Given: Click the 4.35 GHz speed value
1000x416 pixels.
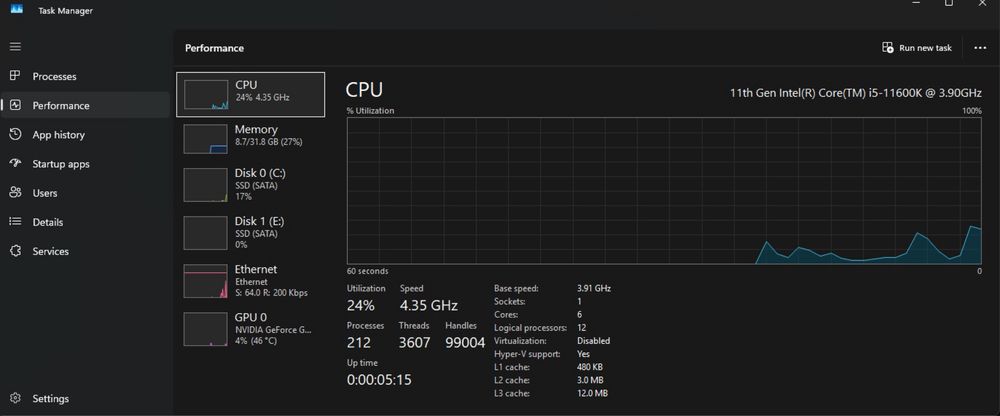Looking at the screenshot, I should [429, 305].
